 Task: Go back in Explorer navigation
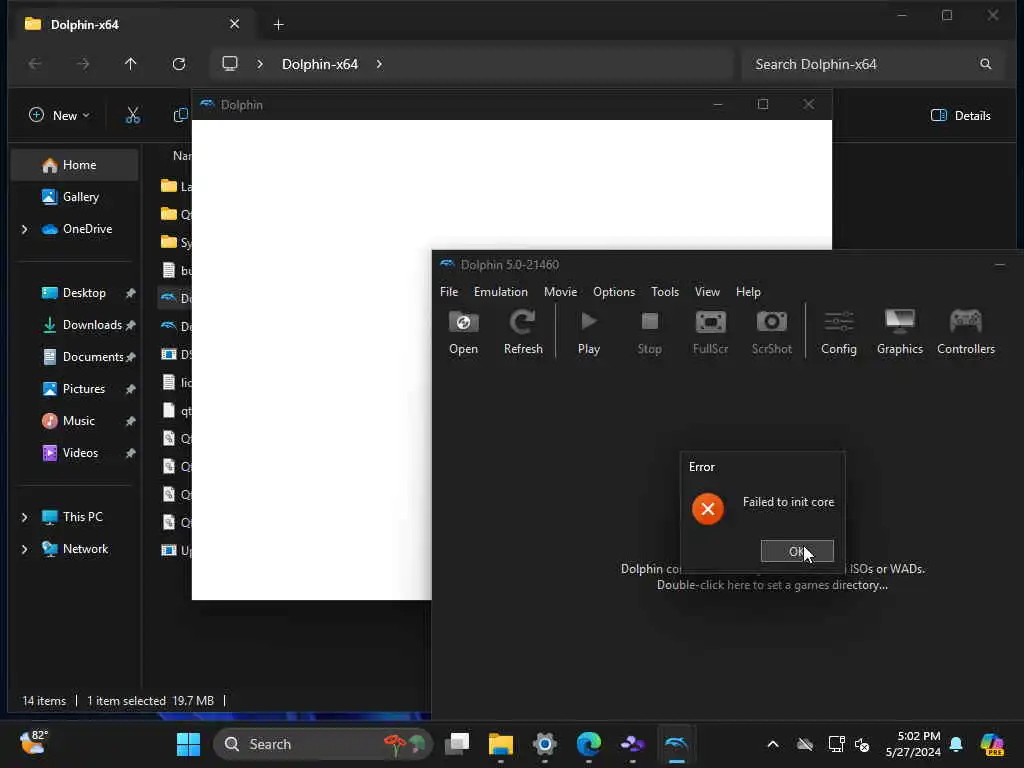click(35, 64)
